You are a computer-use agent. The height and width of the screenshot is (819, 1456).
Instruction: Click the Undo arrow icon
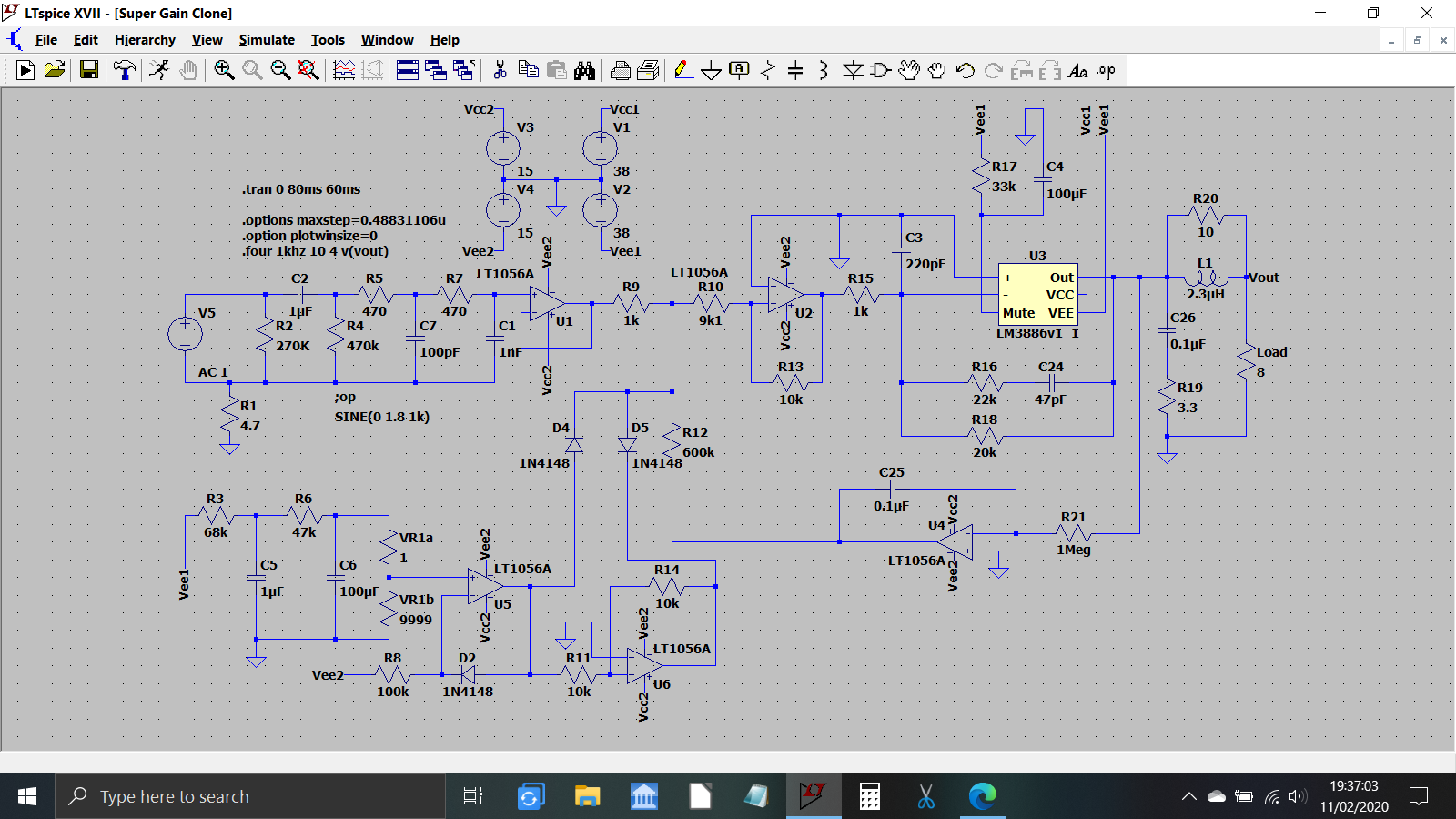(966, 70)
